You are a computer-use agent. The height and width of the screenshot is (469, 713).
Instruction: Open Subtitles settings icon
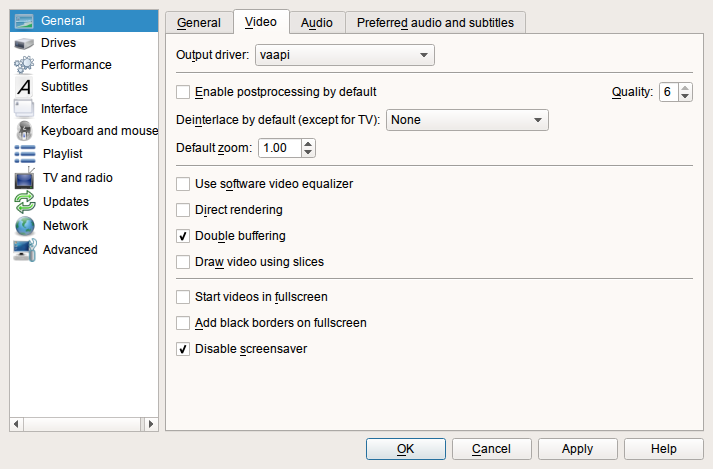point(24,86)
